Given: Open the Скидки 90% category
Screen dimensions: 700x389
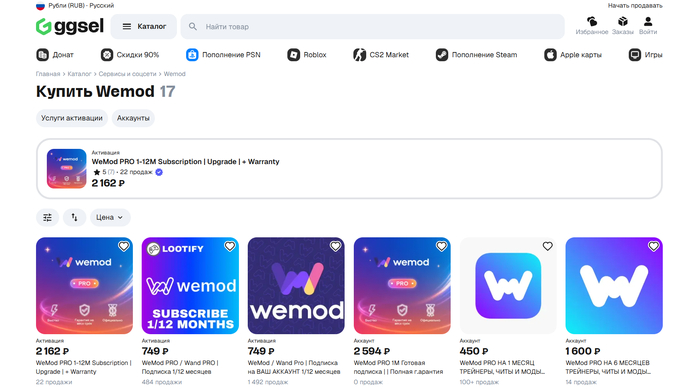Looking at the screenshot, I should (x=130, y=55).
